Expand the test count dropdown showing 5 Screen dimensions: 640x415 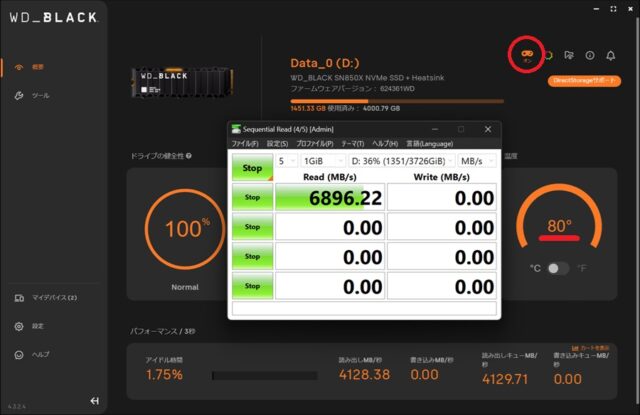point(287,161)
